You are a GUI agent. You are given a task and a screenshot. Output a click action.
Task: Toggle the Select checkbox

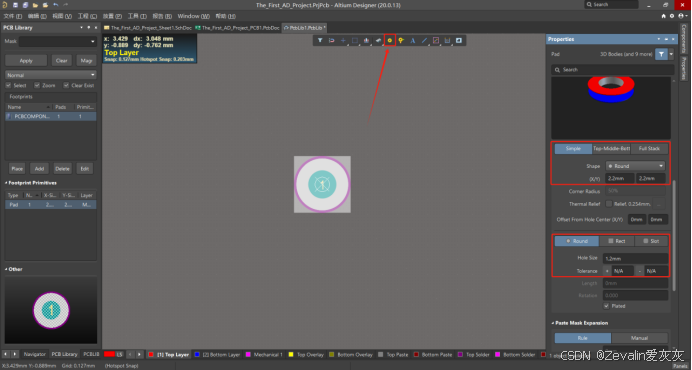[x=8, y=85]
